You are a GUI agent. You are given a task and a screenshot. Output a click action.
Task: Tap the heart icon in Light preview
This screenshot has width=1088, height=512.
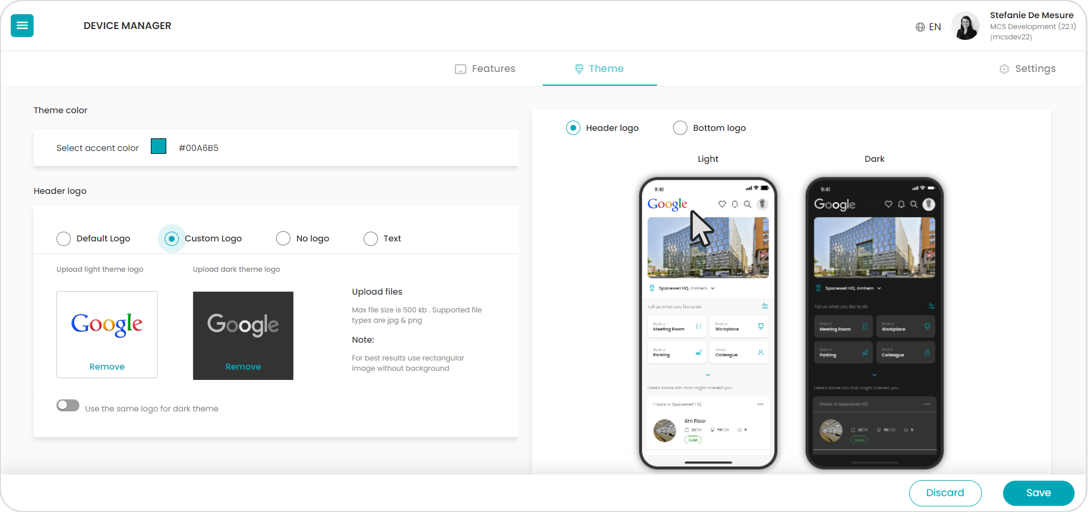point(722,204)
